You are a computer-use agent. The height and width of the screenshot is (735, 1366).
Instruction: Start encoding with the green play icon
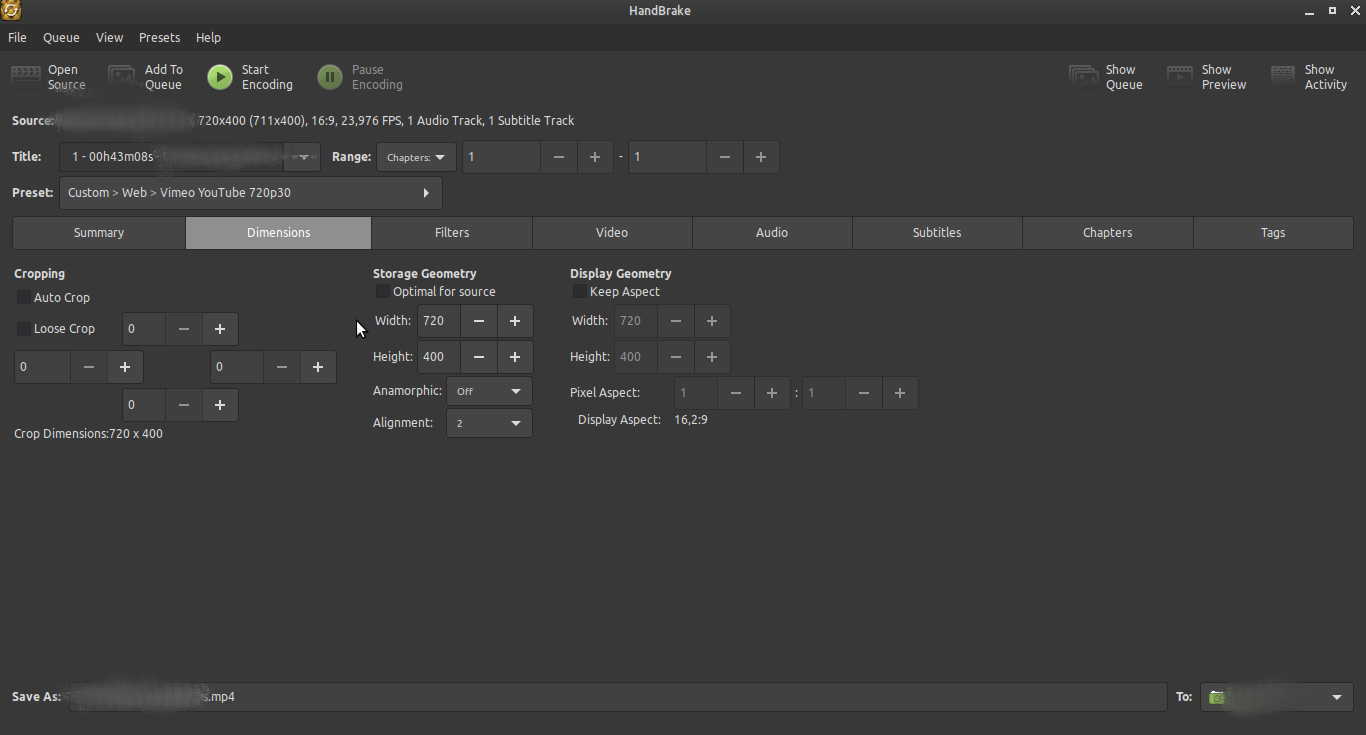tap(220, 77)
